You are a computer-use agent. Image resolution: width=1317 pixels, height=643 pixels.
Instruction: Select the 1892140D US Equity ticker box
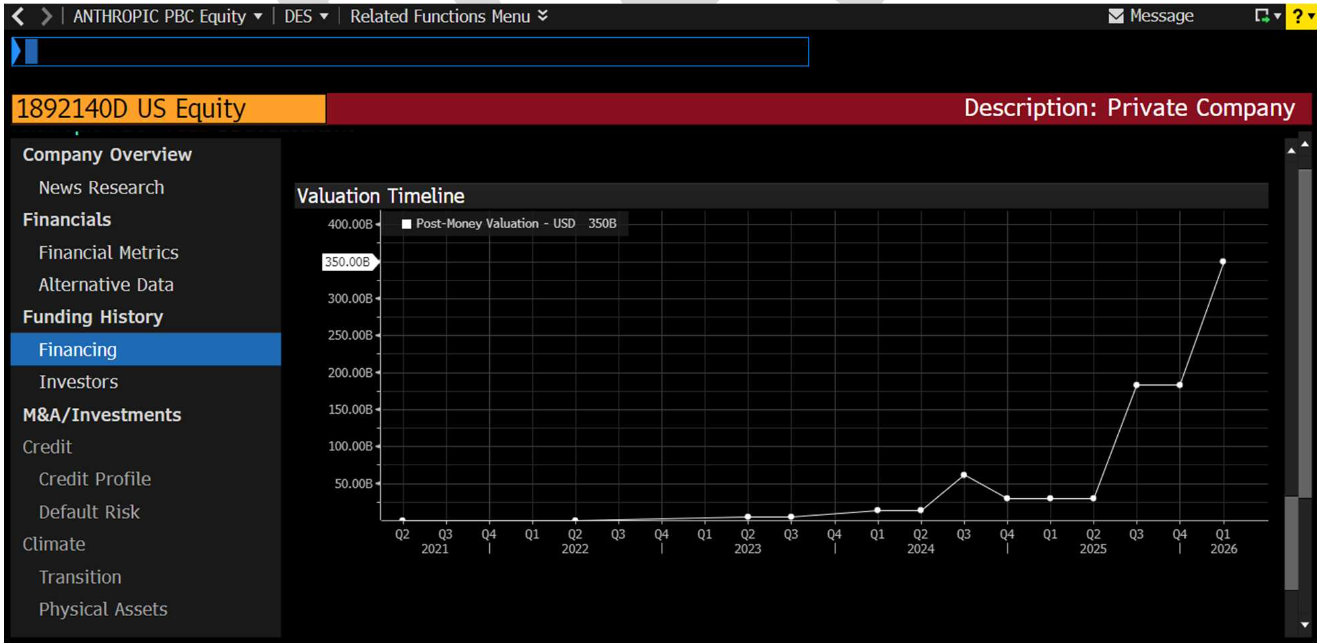(x=168, y=109)
